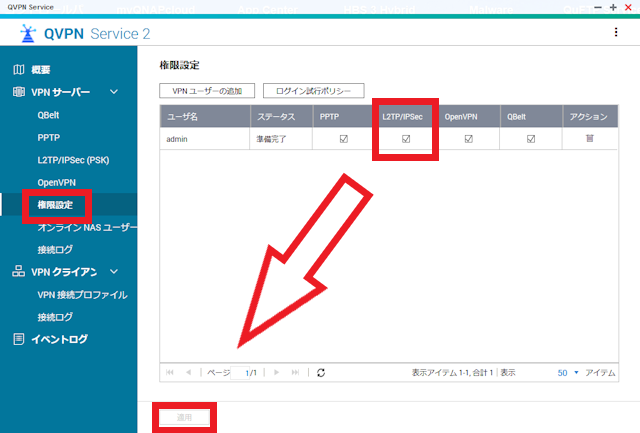This screenshot has height=433, width=640.
Task: Toggle PPTP permission for admin
Action: (x=344, y=139)
